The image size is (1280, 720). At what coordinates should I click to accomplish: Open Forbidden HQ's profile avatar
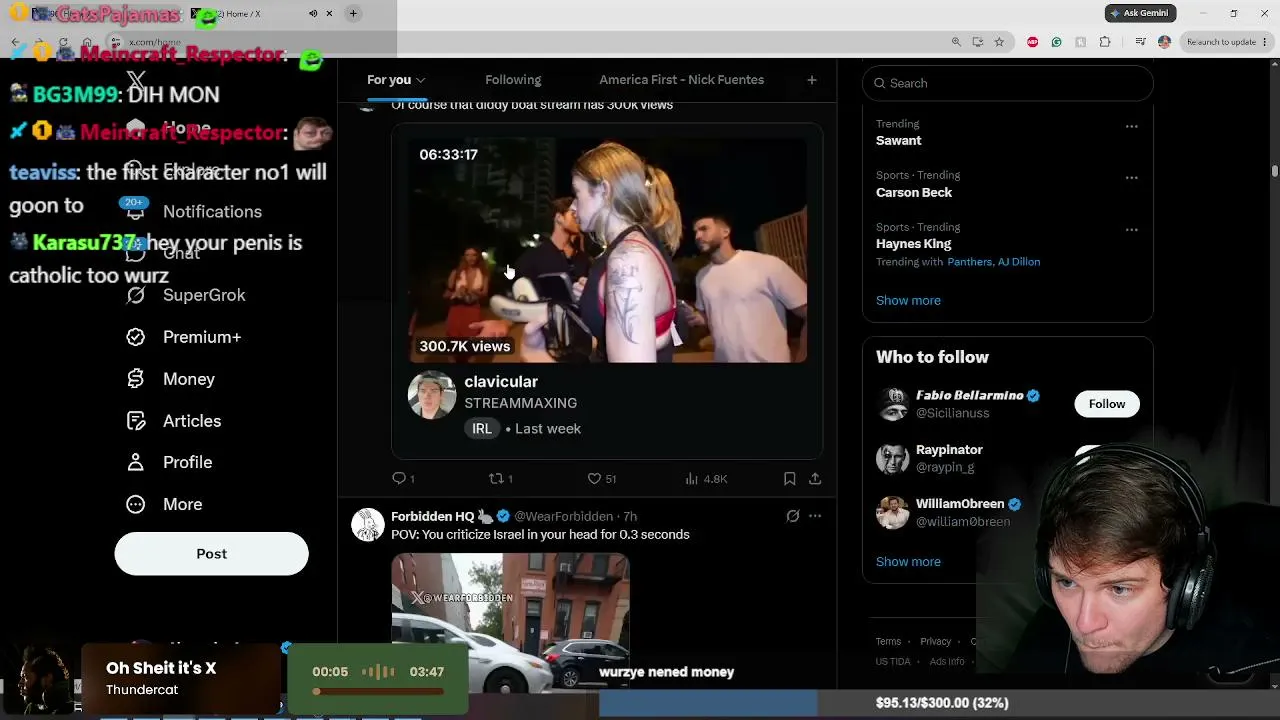point(367,525)
